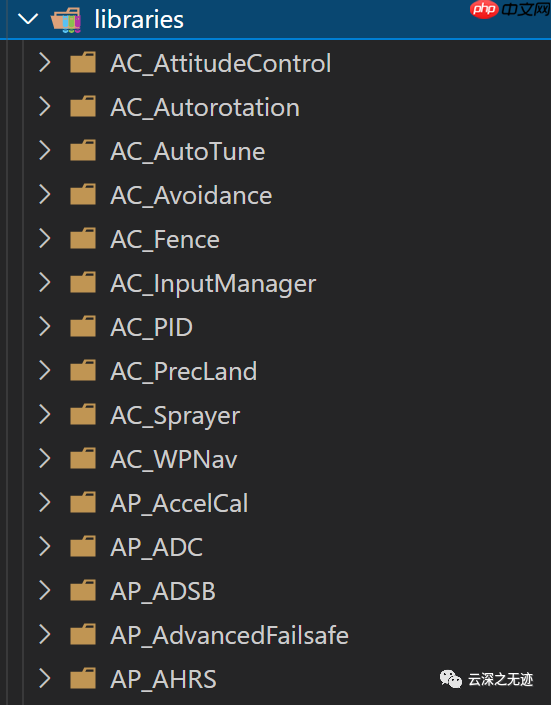Select the libraries header label

point(139,20)
